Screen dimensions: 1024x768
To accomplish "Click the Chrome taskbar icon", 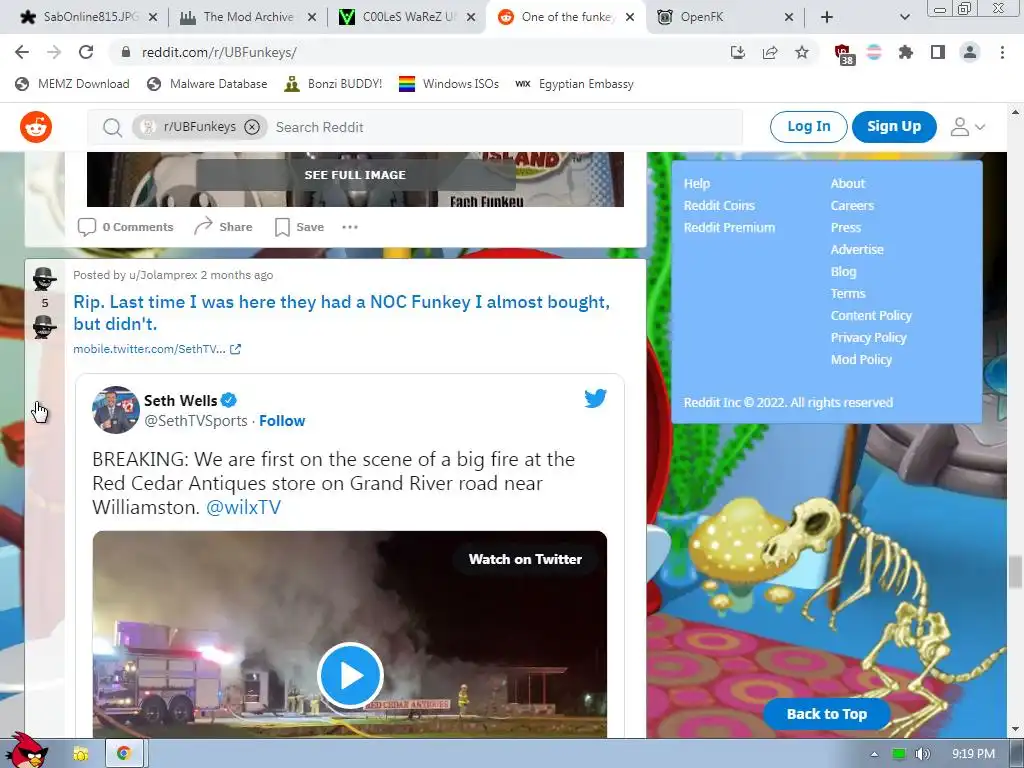I will coord(123,754).
